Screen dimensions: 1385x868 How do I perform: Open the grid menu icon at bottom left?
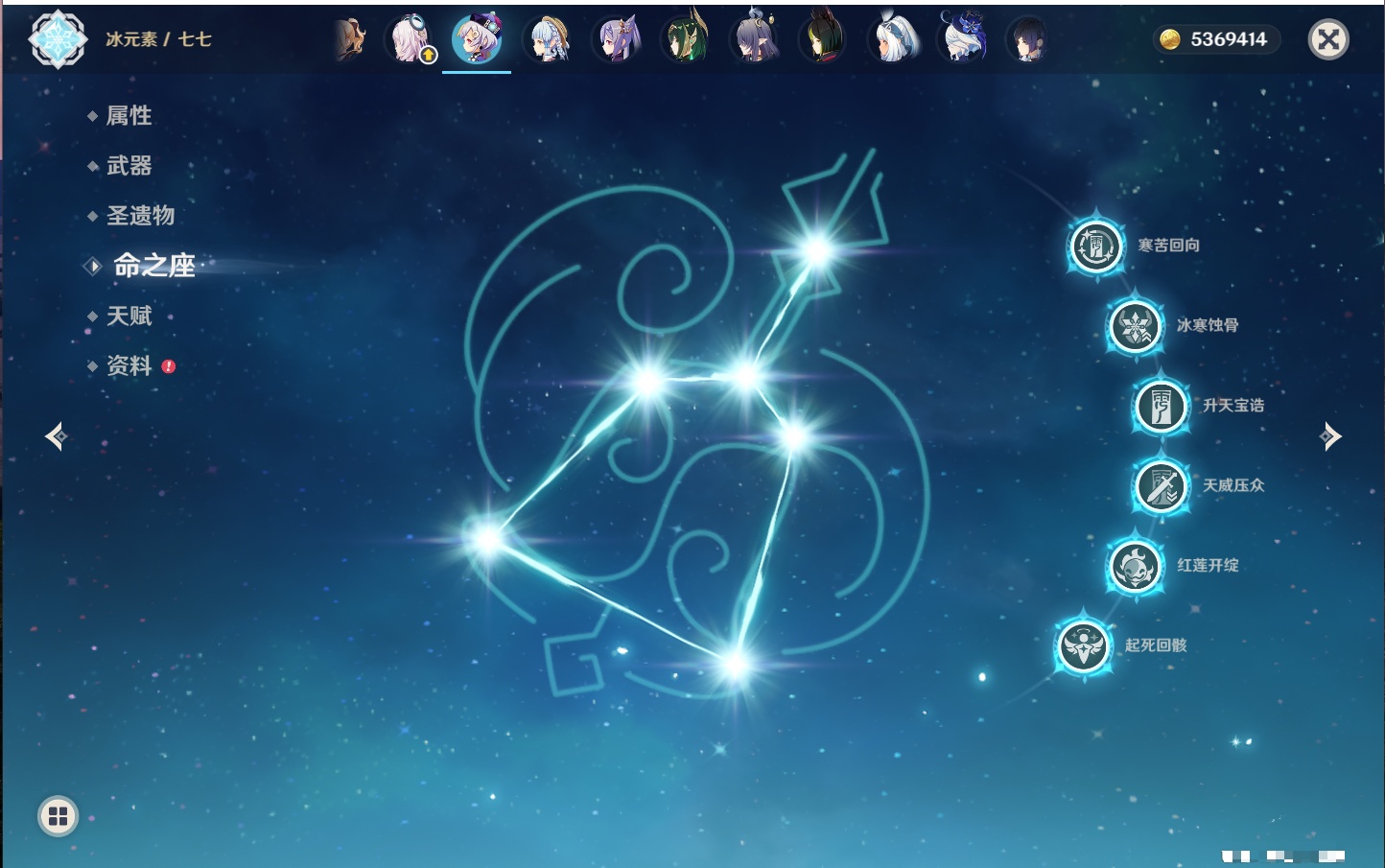(58, 816)
